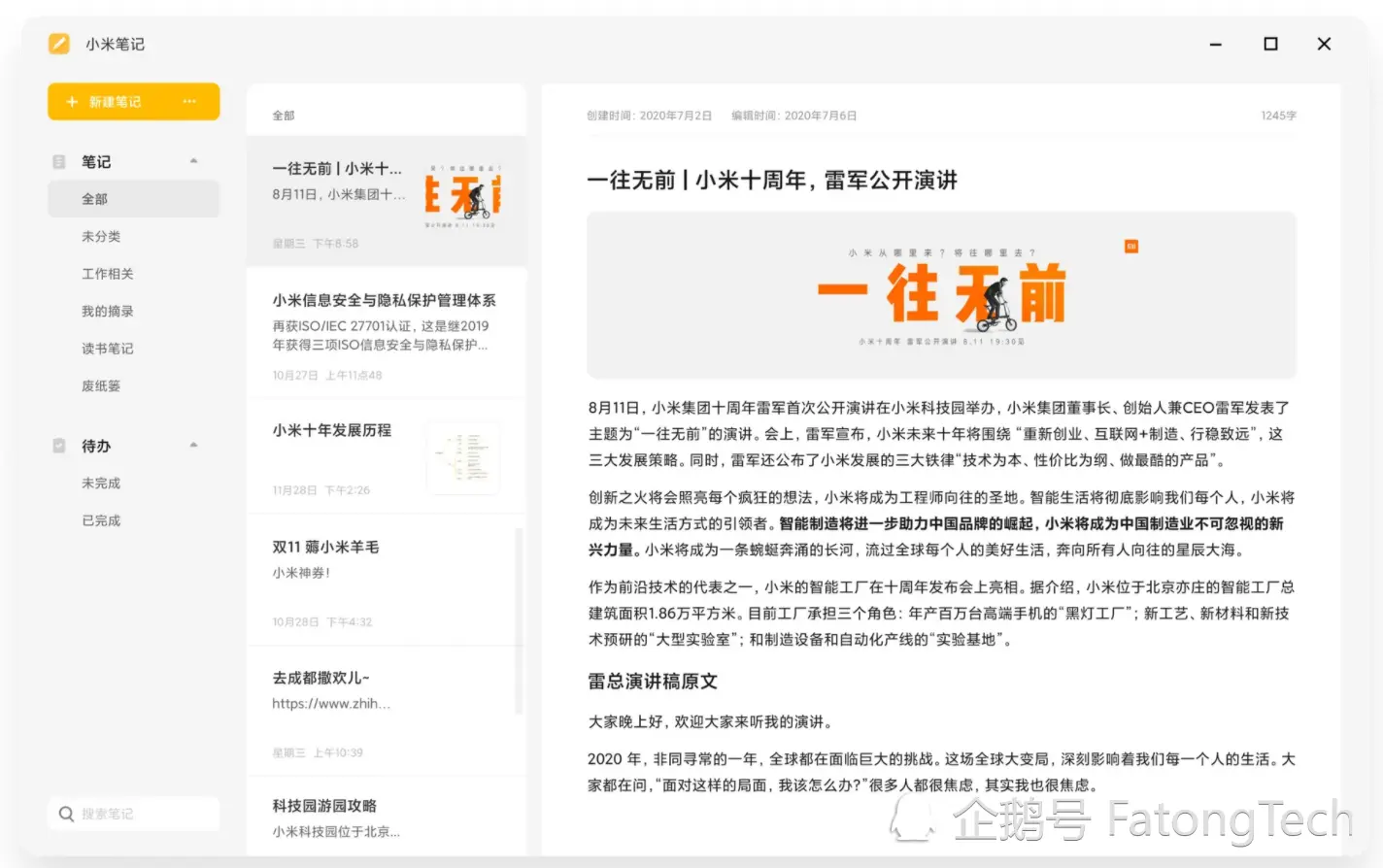Select 全部 folder in sidebar
1383x868 pixels.
click(134, 199)
